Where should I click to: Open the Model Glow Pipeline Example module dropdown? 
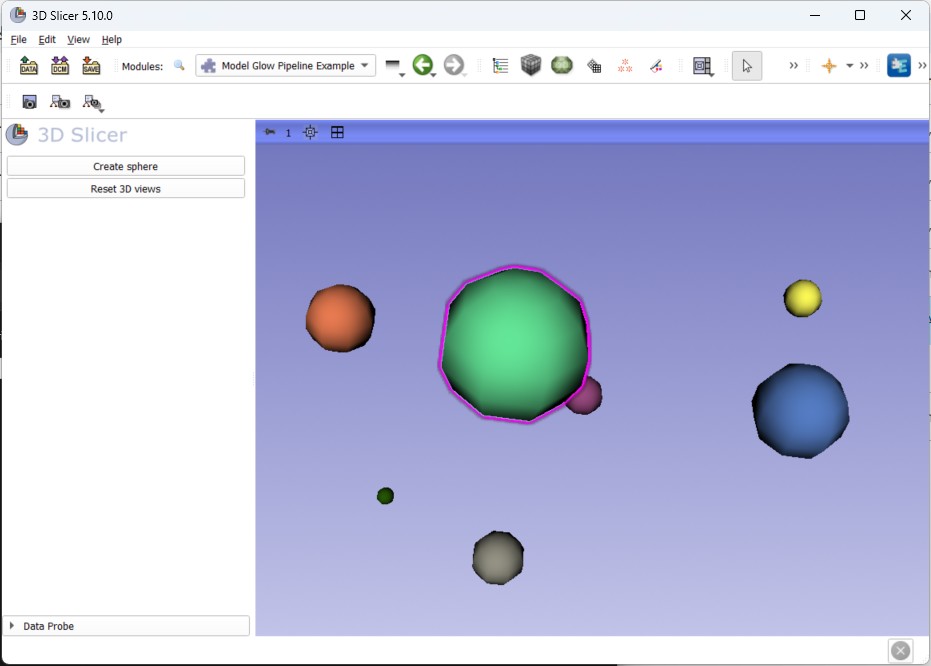click(286, 66)
